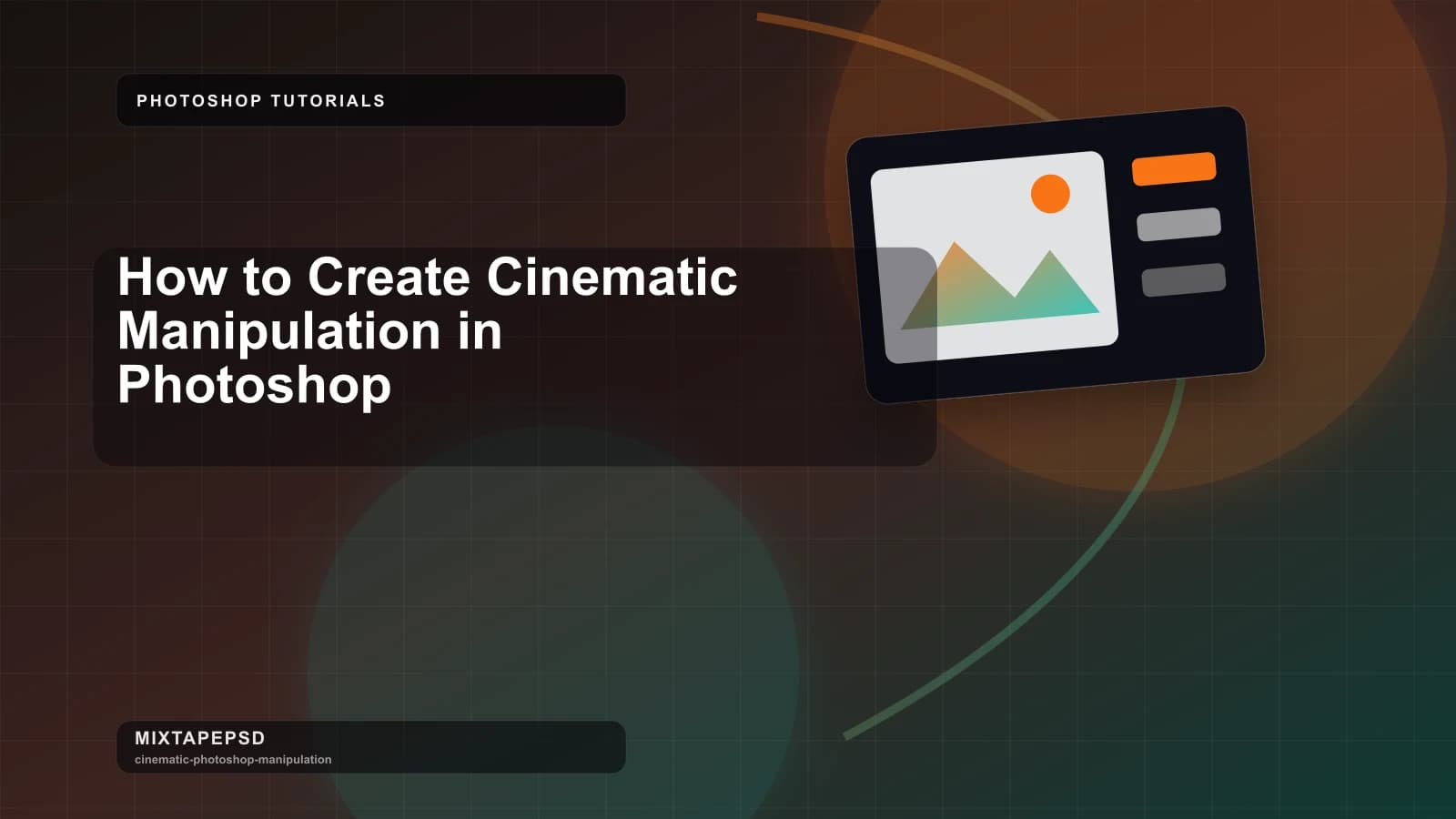This screenshot has height=819, width=1456.
Task: Click the image placeholder card illustration
Action: [x=1056, y=255]
